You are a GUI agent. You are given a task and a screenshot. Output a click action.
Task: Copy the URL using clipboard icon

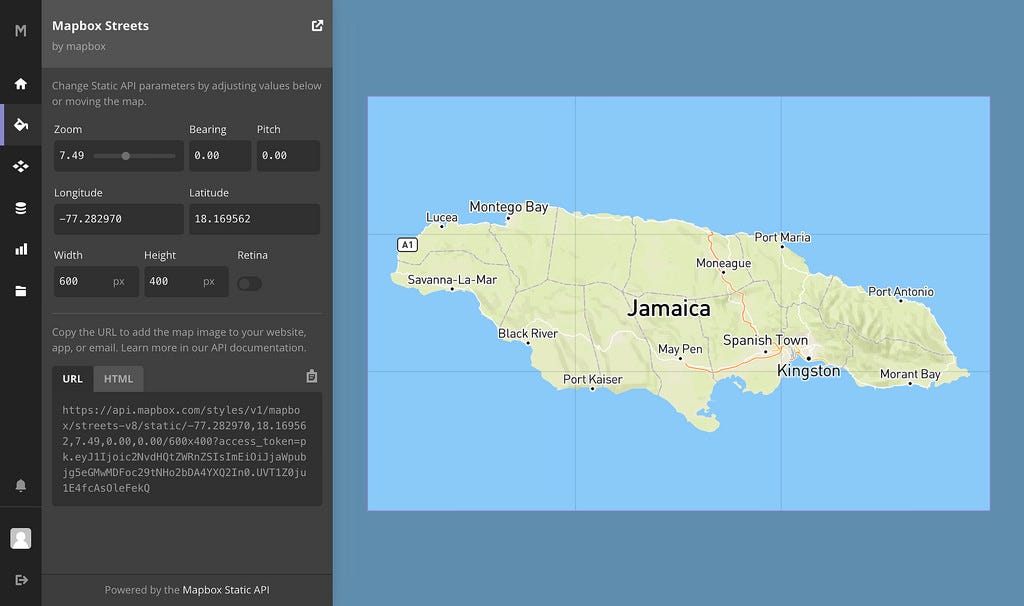(310, 375)
